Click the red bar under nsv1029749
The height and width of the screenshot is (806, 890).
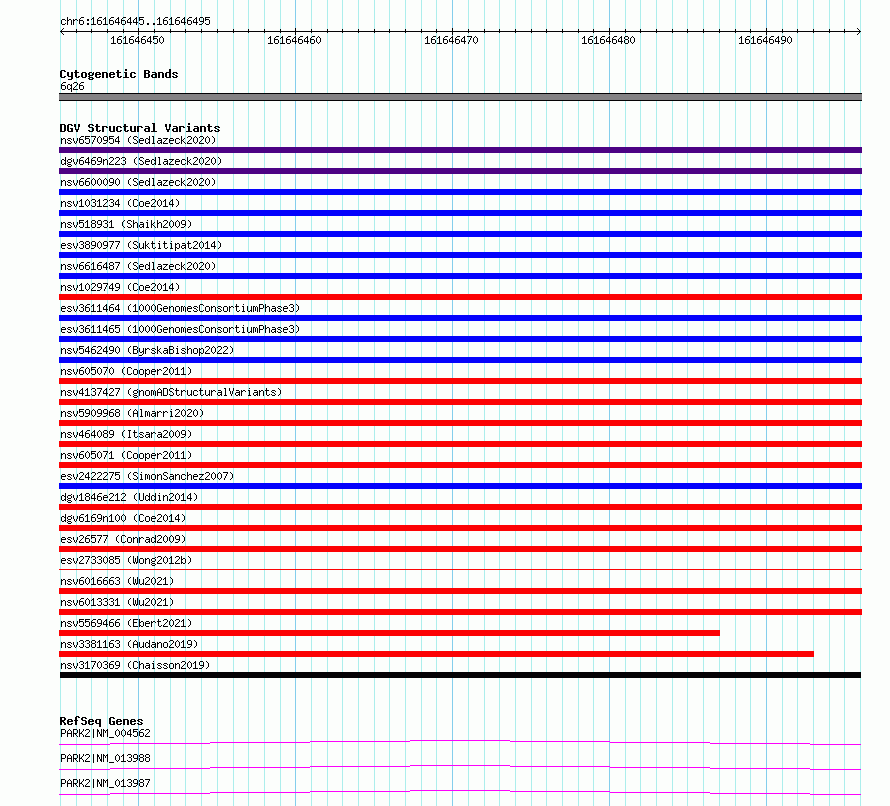460,297
